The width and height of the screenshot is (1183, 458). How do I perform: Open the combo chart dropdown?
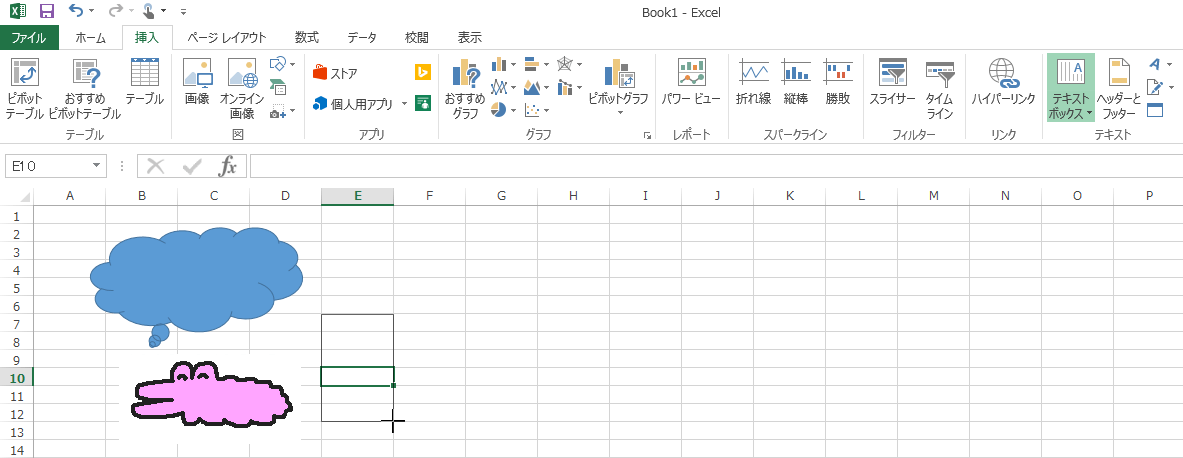[570, 88]
